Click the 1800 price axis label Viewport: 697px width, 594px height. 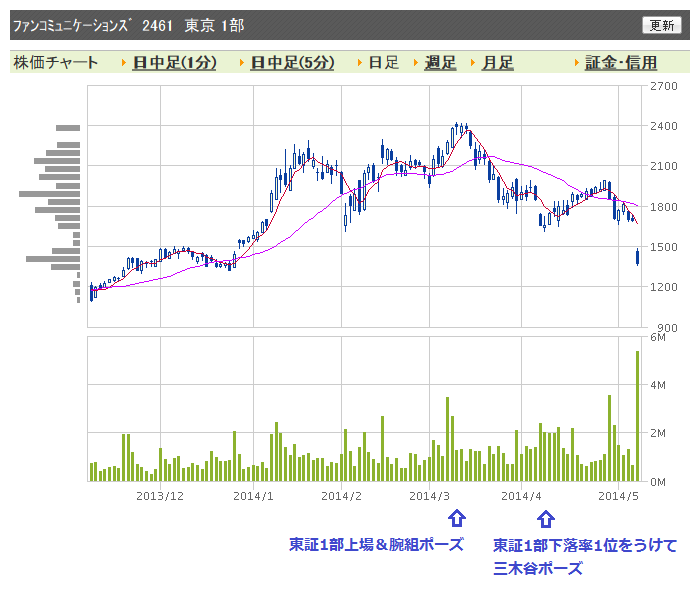664,207
